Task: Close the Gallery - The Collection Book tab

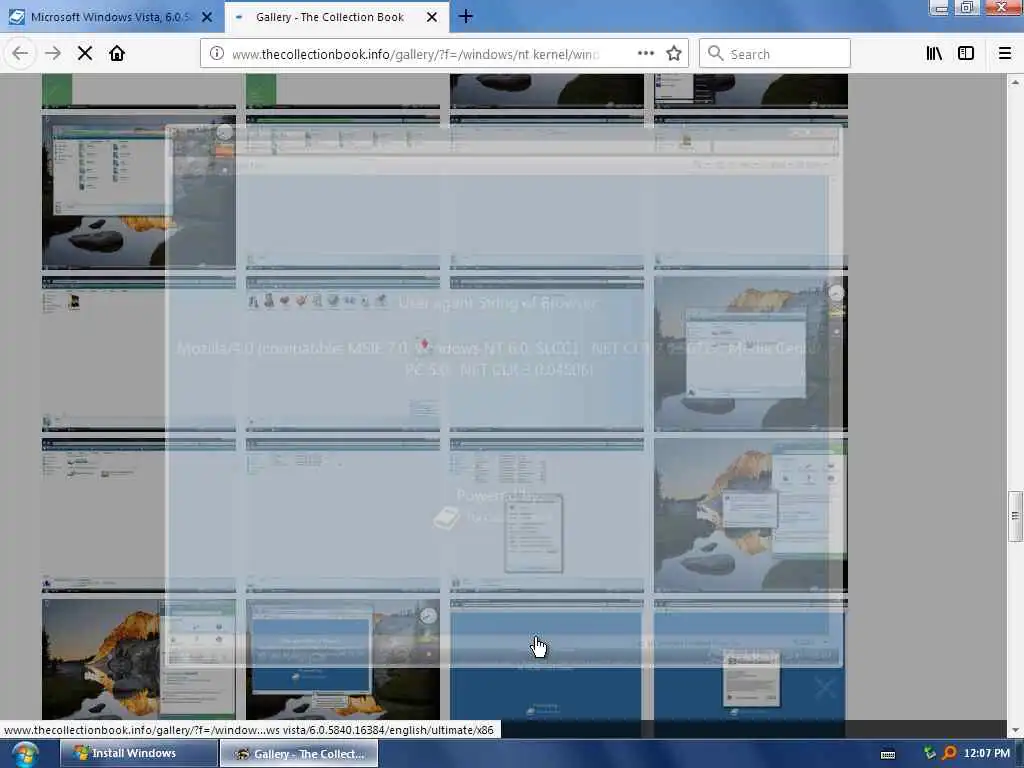Action: [x=432, y=18]
